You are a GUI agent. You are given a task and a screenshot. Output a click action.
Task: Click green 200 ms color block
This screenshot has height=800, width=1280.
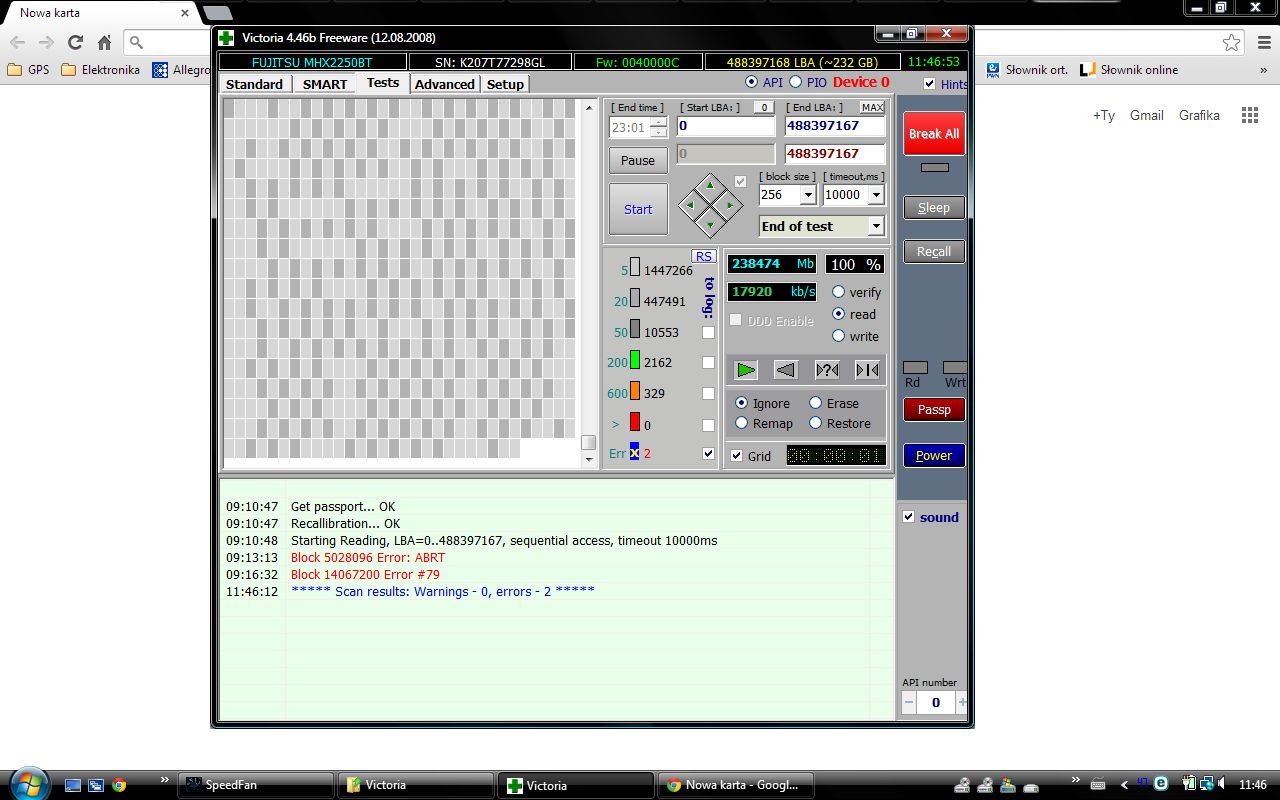click(635, 361)
